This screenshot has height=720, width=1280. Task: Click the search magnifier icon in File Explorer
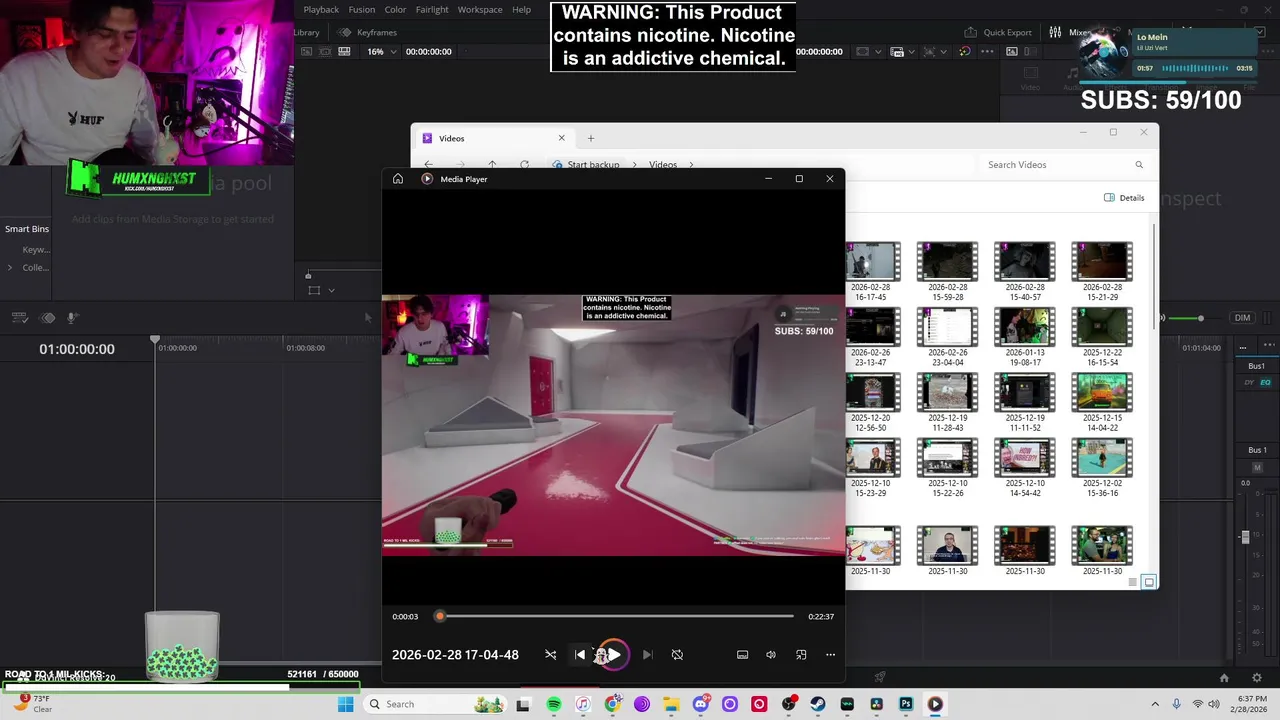(1139, 165)
